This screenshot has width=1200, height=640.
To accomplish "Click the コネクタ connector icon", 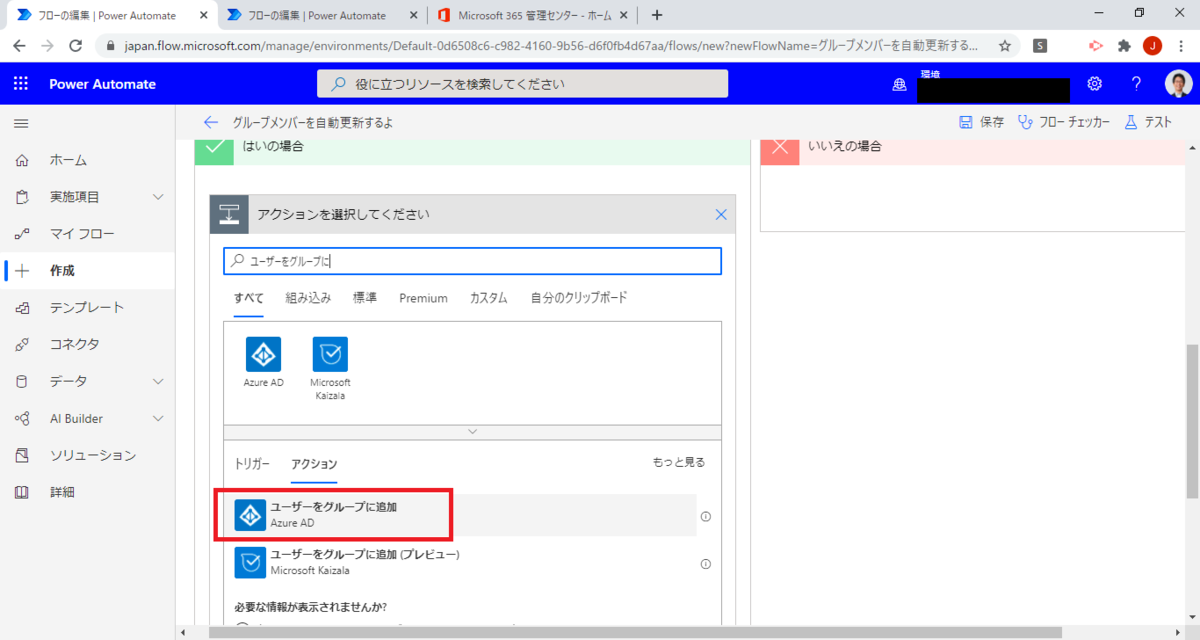I will pyautogui.click(x=23, y=344).
